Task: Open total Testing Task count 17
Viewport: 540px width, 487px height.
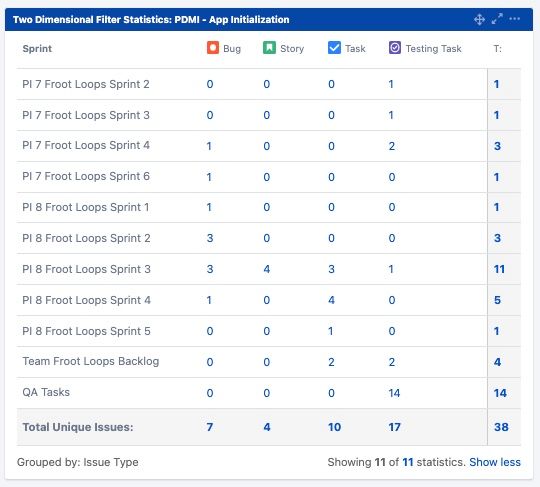Action: tap(394, 427)
